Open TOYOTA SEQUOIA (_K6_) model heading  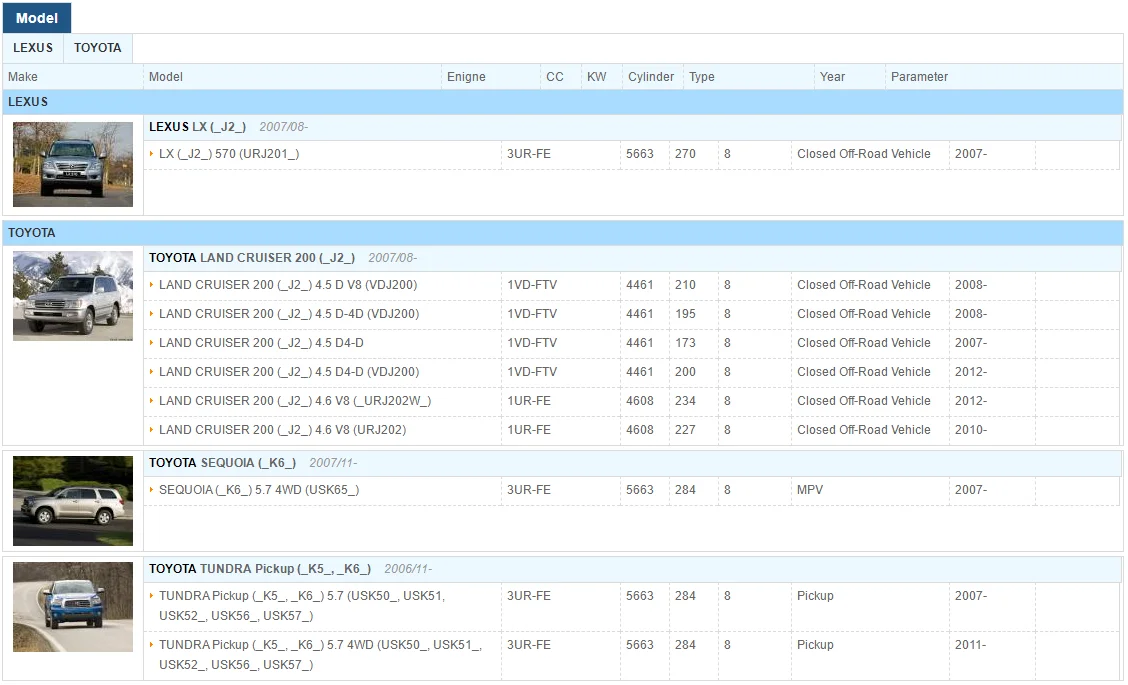coord(222,463)
